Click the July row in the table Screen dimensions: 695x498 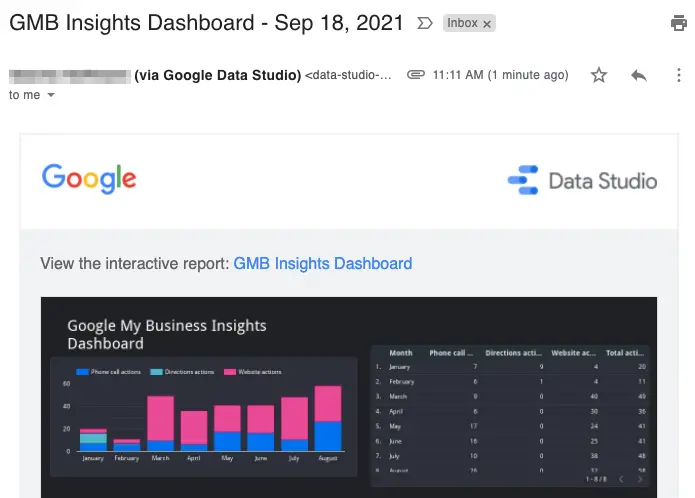click(510, 456)
